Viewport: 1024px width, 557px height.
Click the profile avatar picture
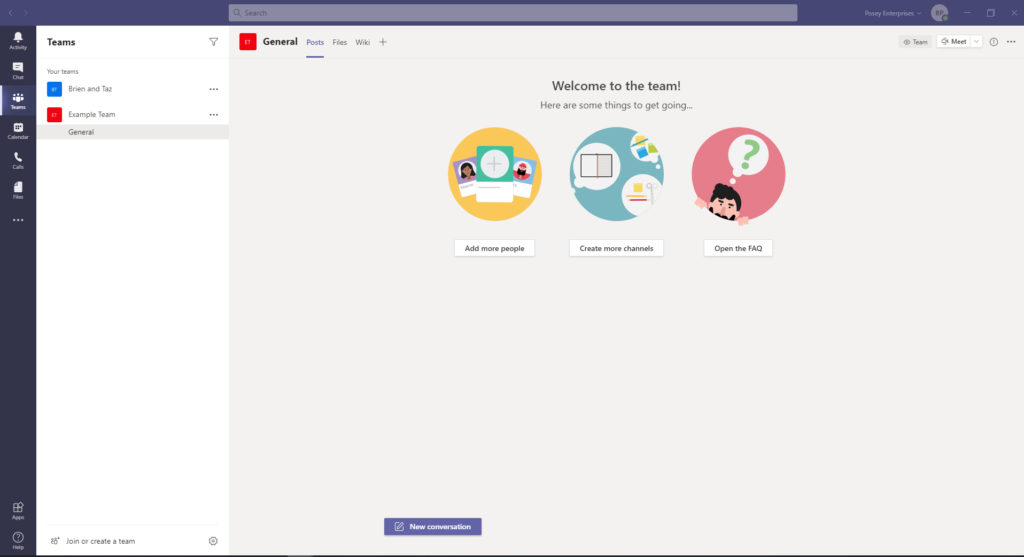[940, 12]
